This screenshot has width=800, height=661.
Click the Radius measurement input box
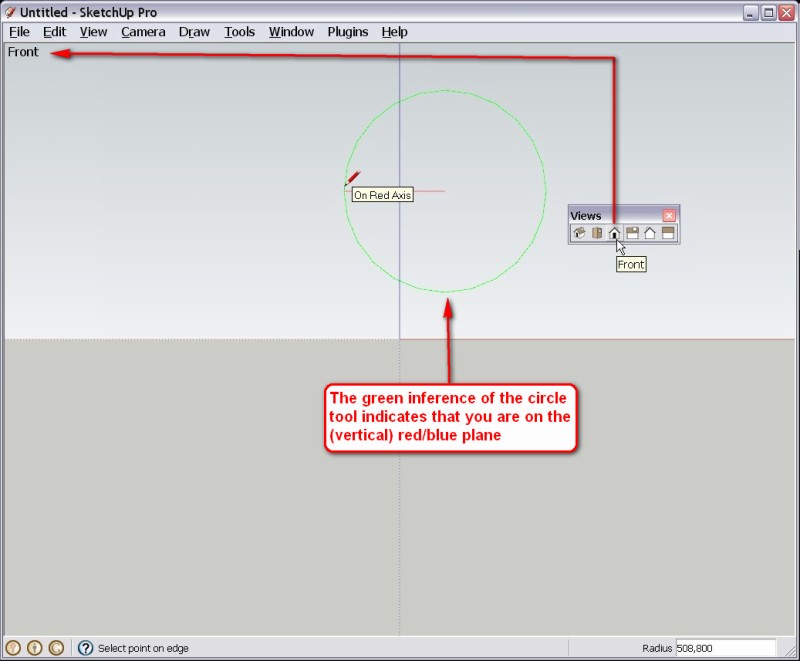click(x=725, y=648)
